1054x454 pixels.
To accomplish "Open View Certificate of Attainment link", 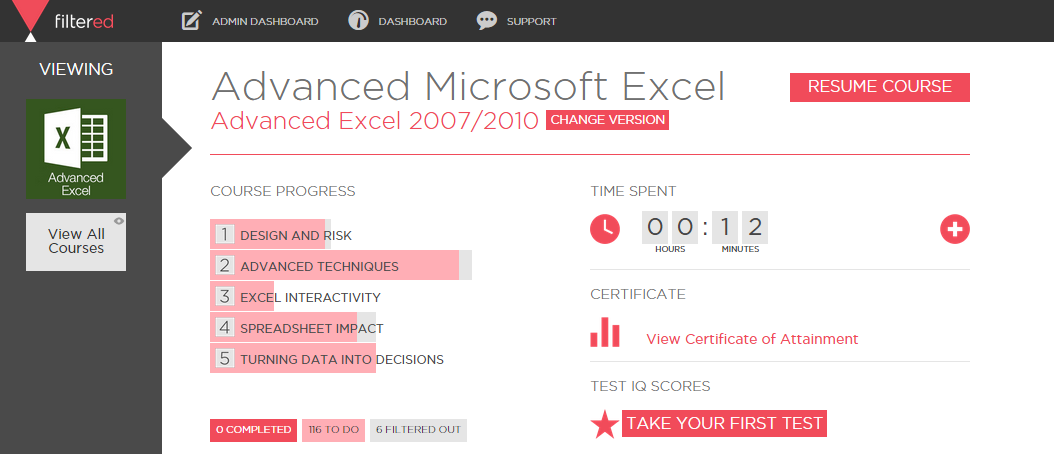I will [x=752, y=339].
